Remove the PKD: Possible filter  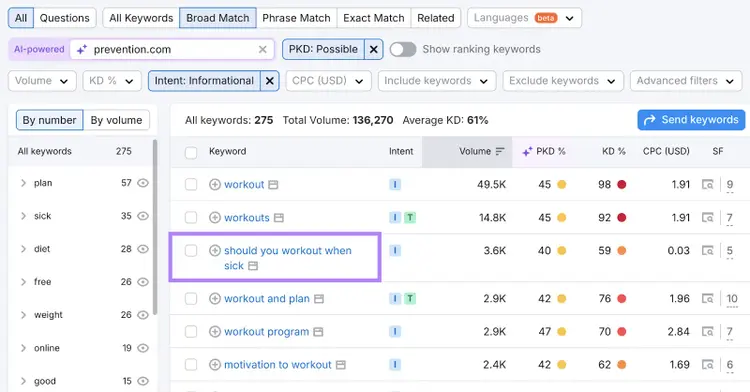[374, 49]
